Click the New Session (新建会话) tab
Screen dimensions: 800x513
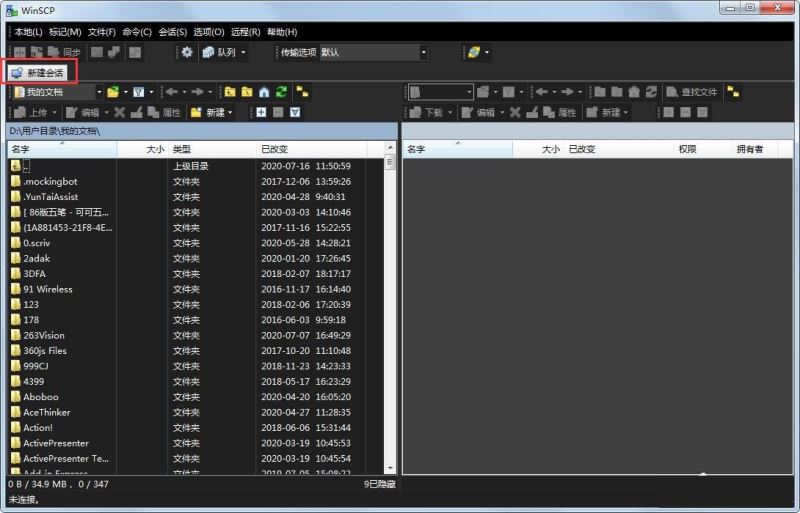click(x=38, y=73)
